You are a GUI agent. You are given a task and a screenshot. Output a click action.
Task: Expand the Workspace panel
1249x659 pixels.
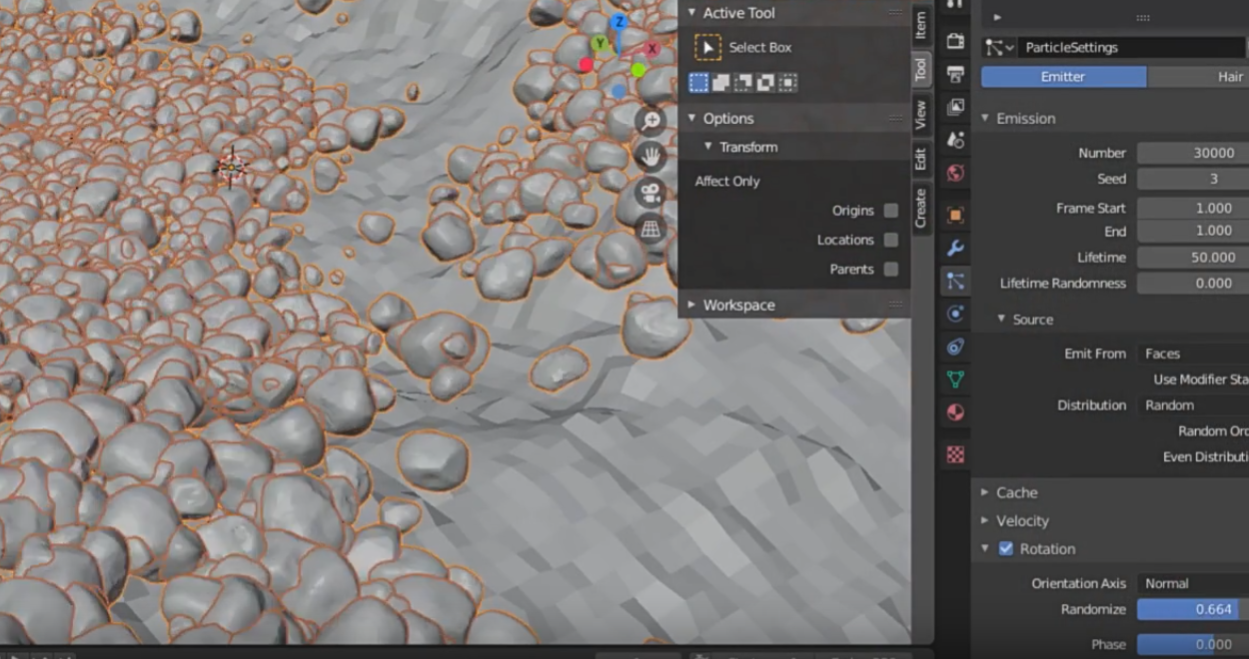[738, 305]
